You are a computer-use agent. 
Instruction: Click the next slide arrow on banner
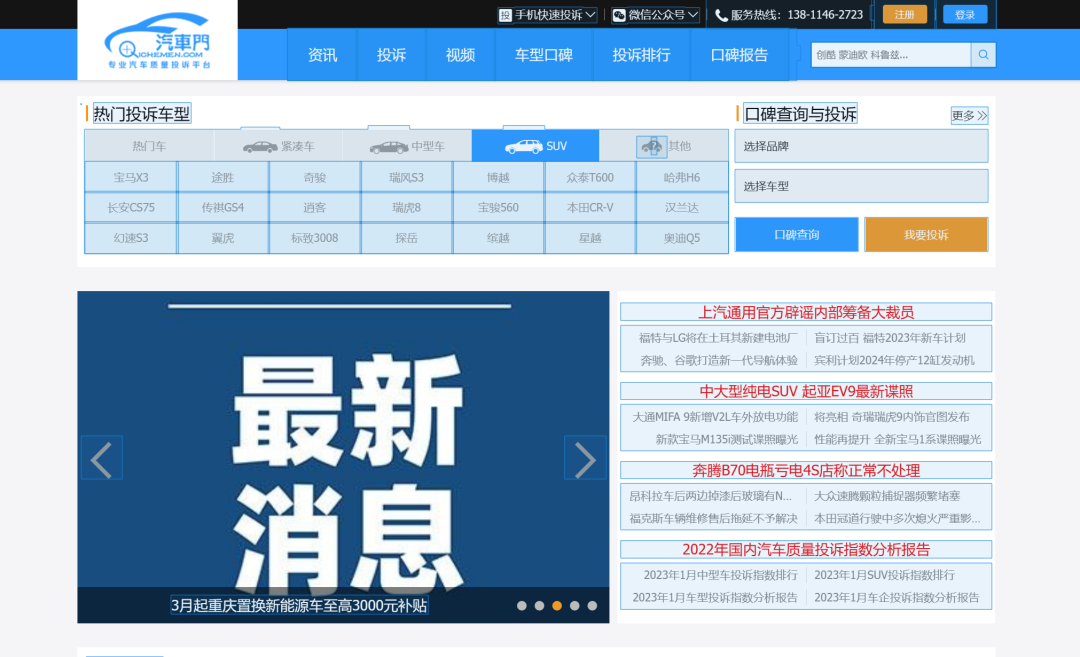coord(585,458)
